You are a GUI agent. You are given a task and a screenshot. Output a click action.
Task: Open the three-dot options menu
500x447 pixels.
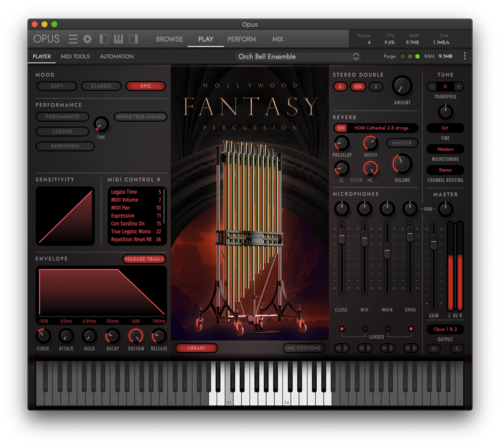click(x=465, y=56)
